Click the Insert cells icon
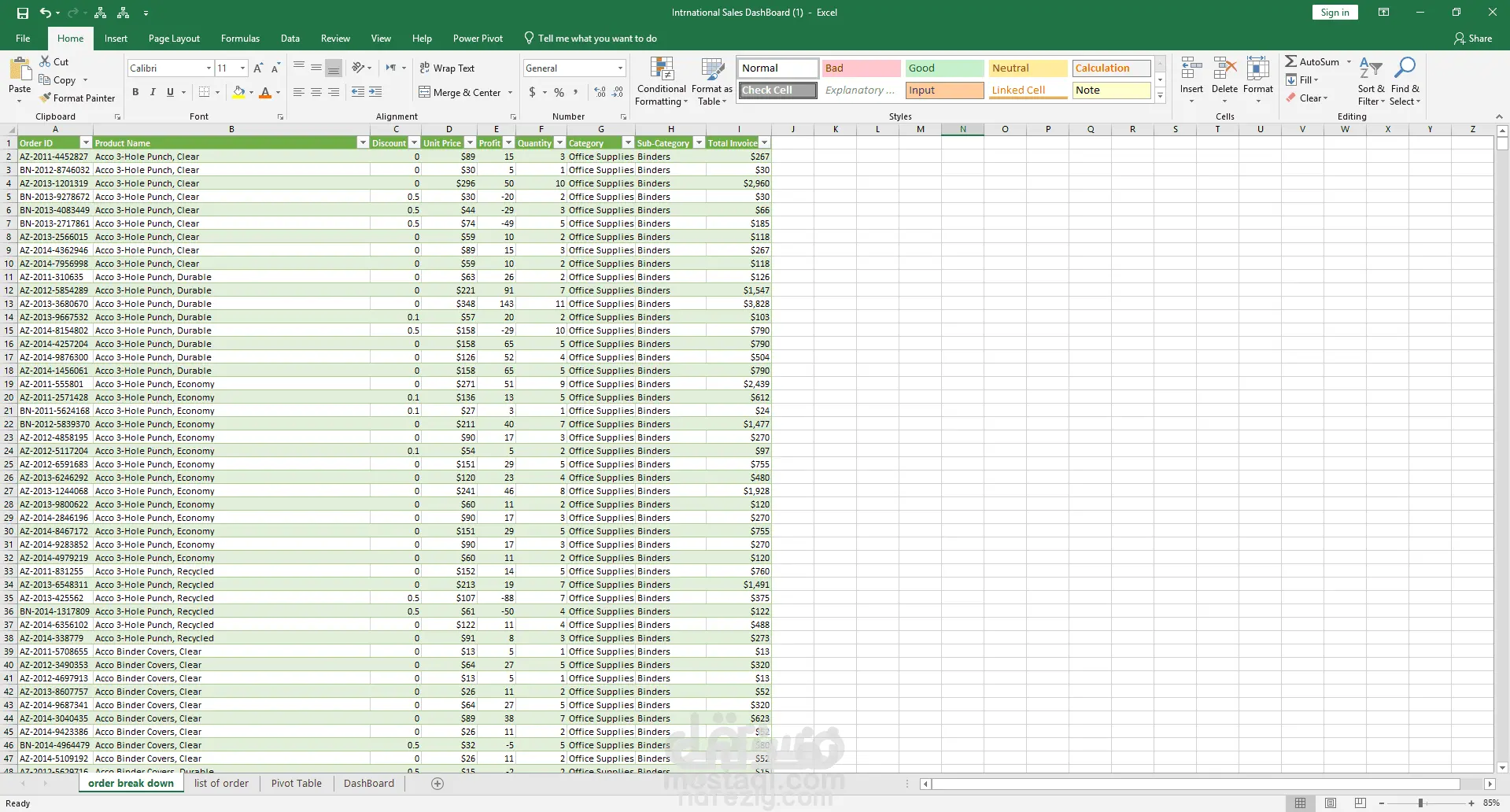The height and width of the screenshot is (812, 1510). (1191, 69)
